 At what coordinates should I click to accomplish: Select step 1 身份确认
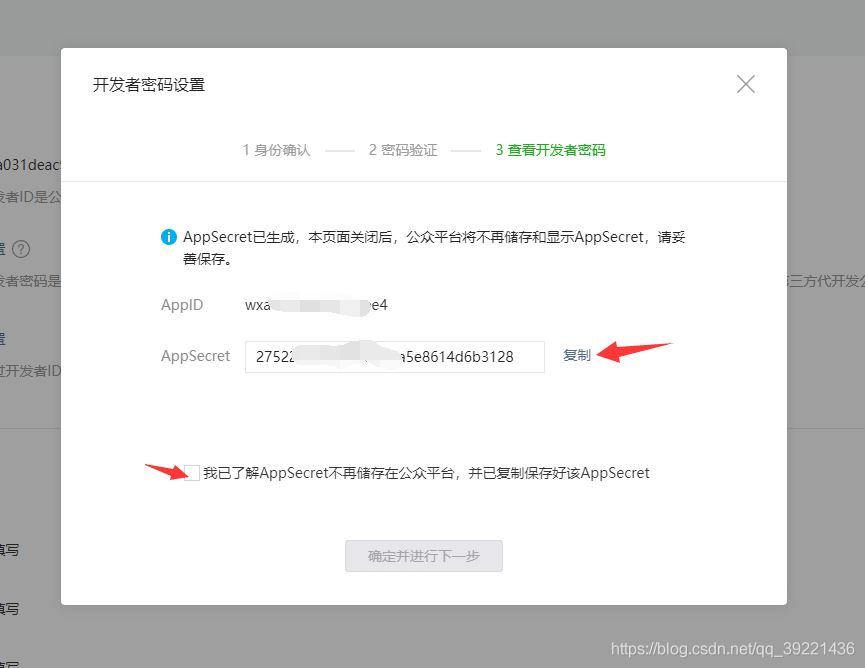click(x=276, y=150)
